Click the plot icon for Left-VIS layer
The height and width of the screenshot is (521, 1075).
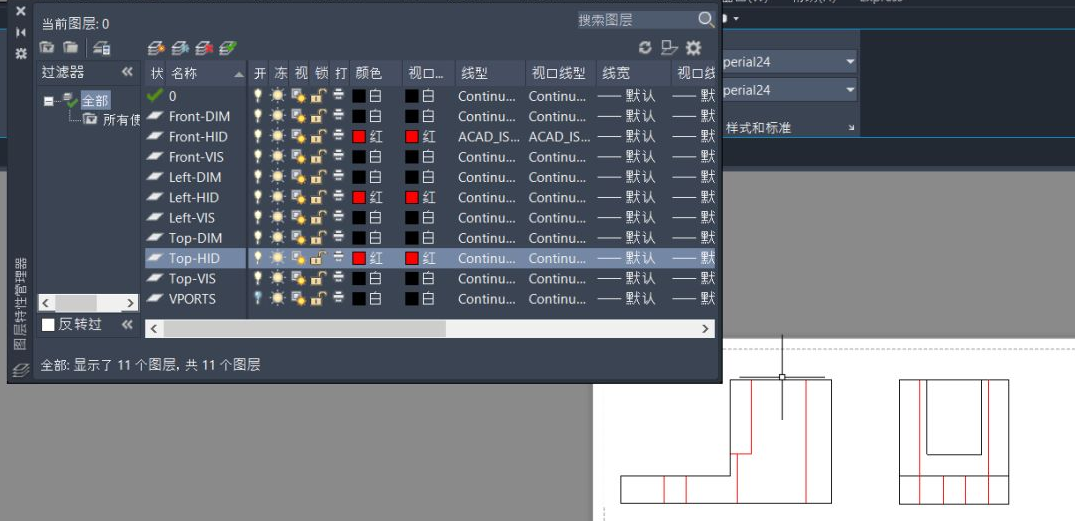[339, 218]
